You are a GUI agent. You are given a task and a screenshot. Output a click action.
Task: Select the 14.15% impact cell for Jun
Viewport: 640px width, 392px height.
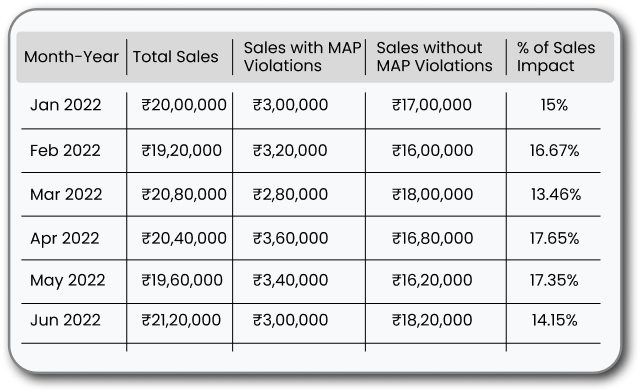click(554, 320)
